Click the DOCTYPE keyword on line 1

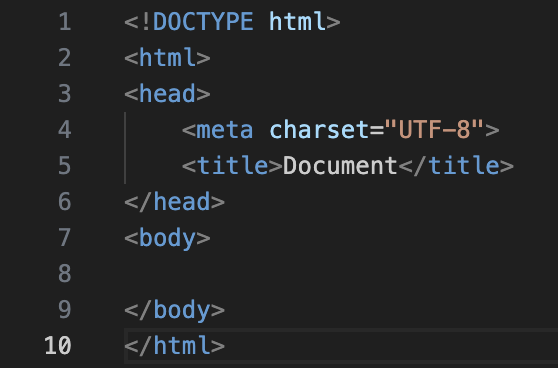click(x=203, y=22)
